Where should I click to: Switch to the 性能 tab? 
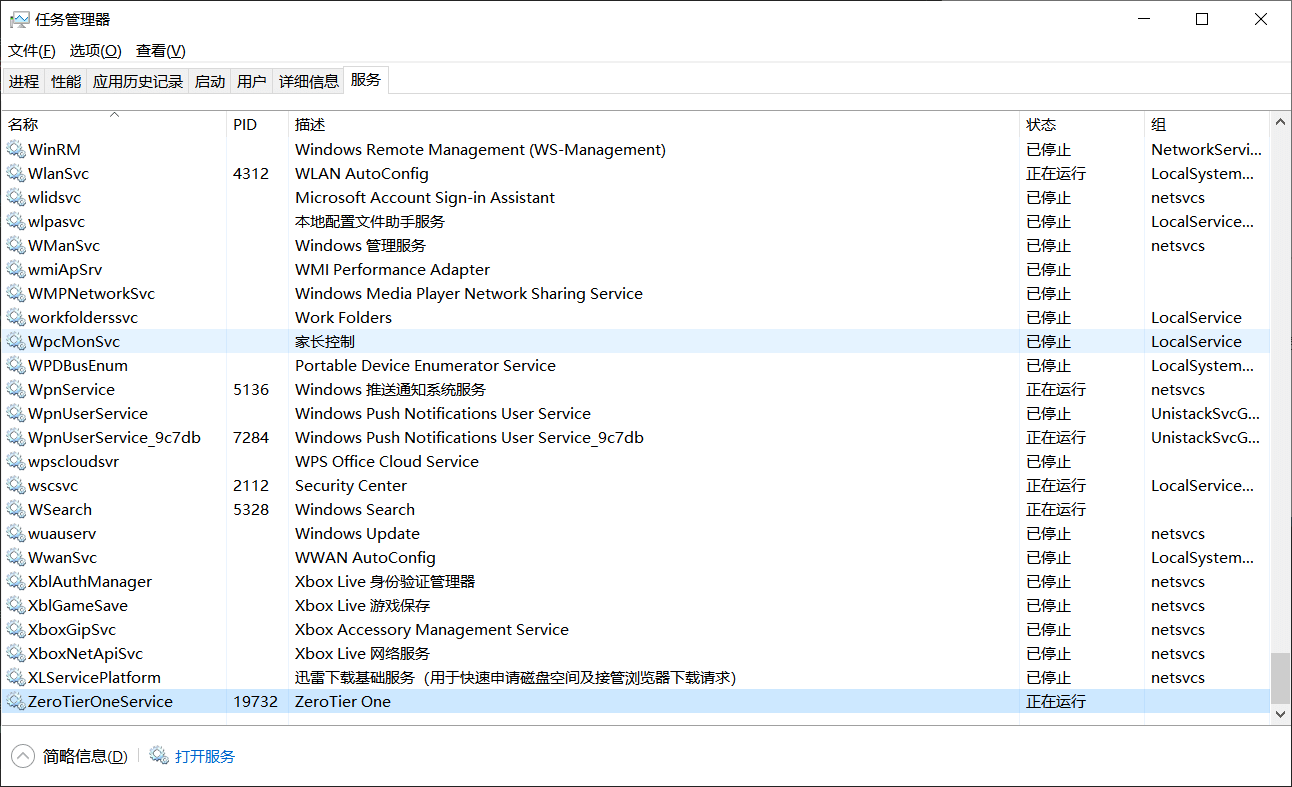coord(66,82)
